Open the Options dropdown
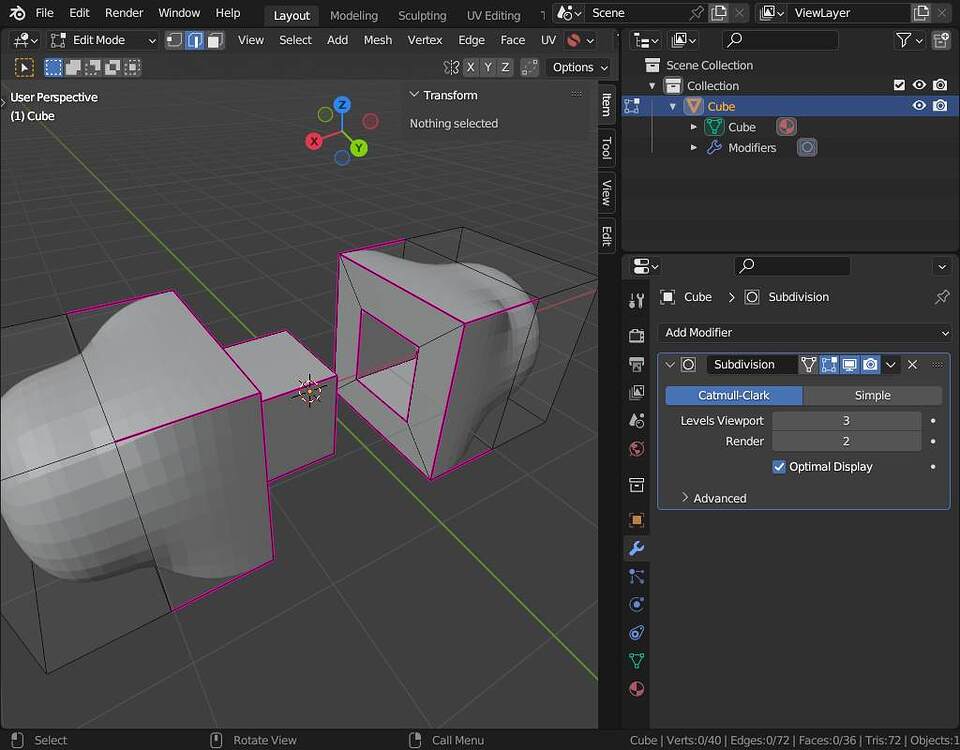This screenshot has height=750, width=960. 579,67
